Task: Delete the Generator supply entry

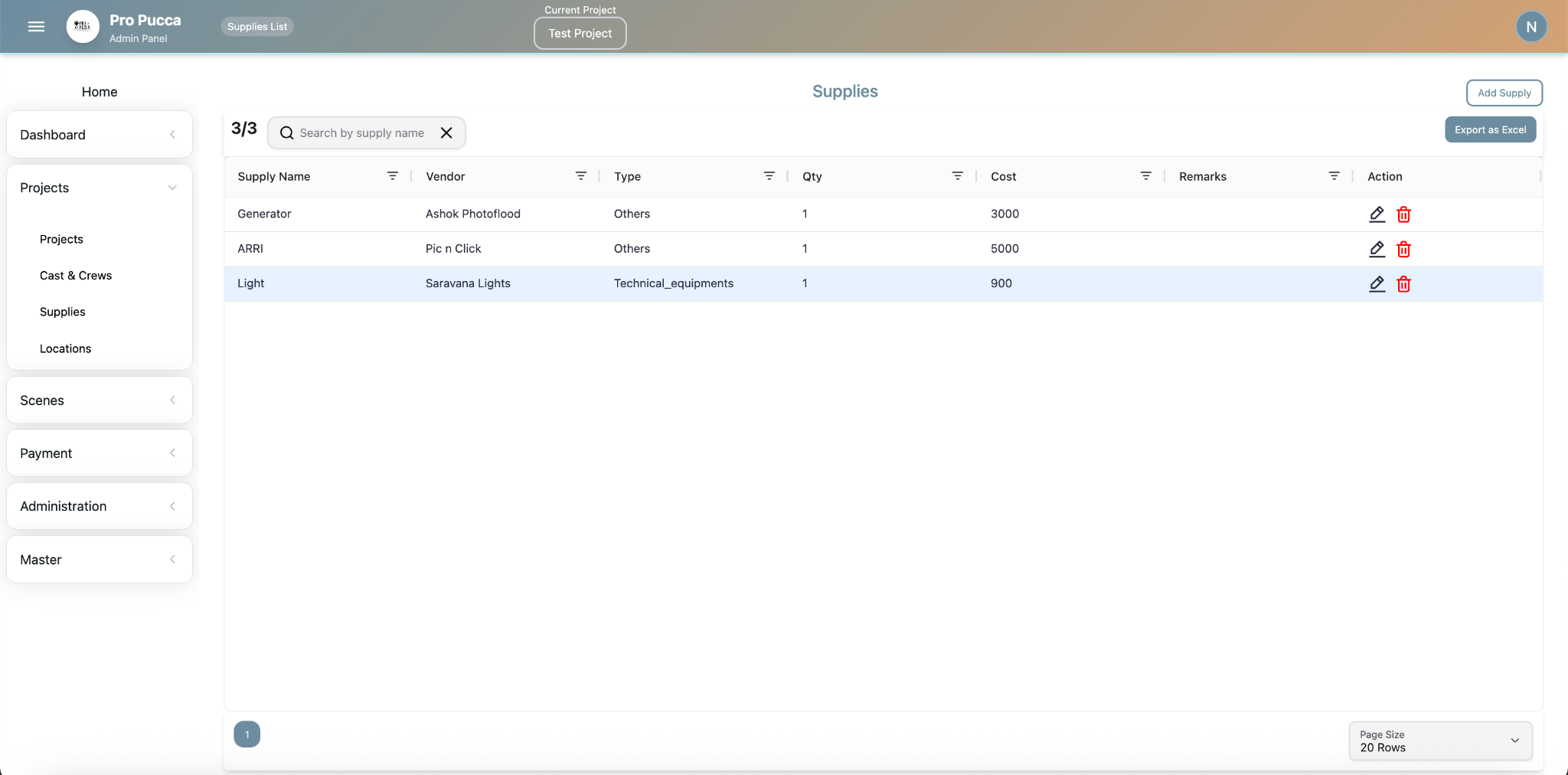Action: click(1403, 214)
